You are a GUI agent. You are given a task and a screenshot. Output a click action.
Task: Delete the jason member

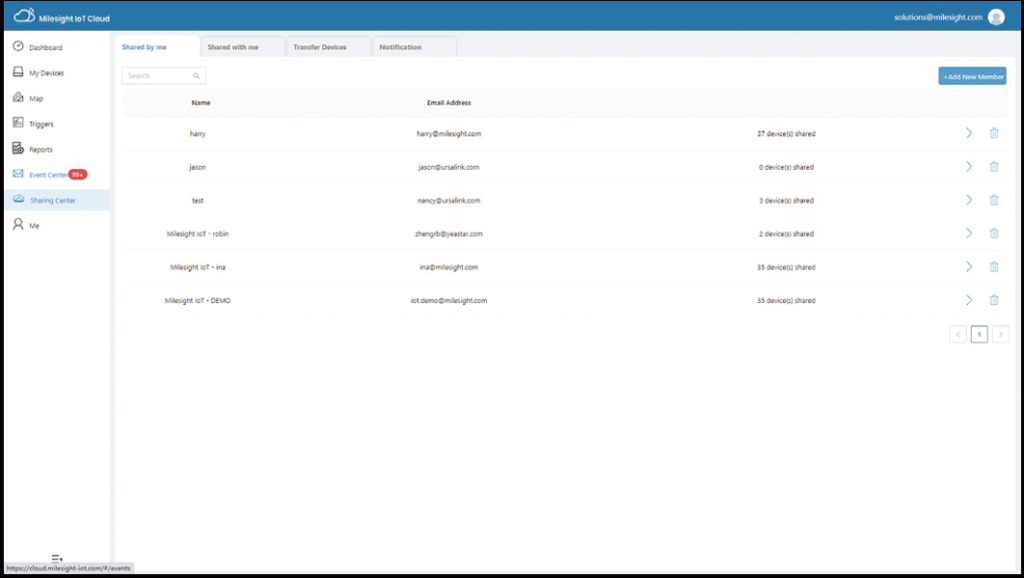click(994, 167)
